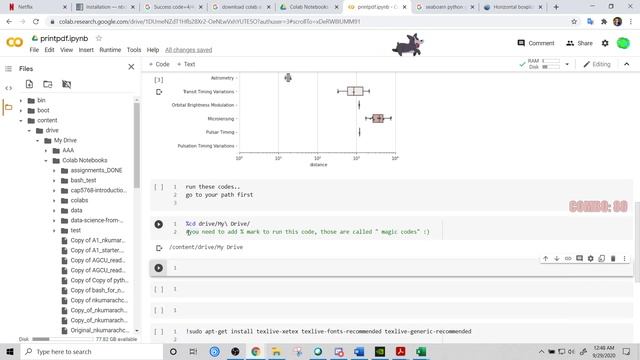Screen dimensions: 640x360
Task: Open the code snippets sidebar icon
Action: (8, 88)
